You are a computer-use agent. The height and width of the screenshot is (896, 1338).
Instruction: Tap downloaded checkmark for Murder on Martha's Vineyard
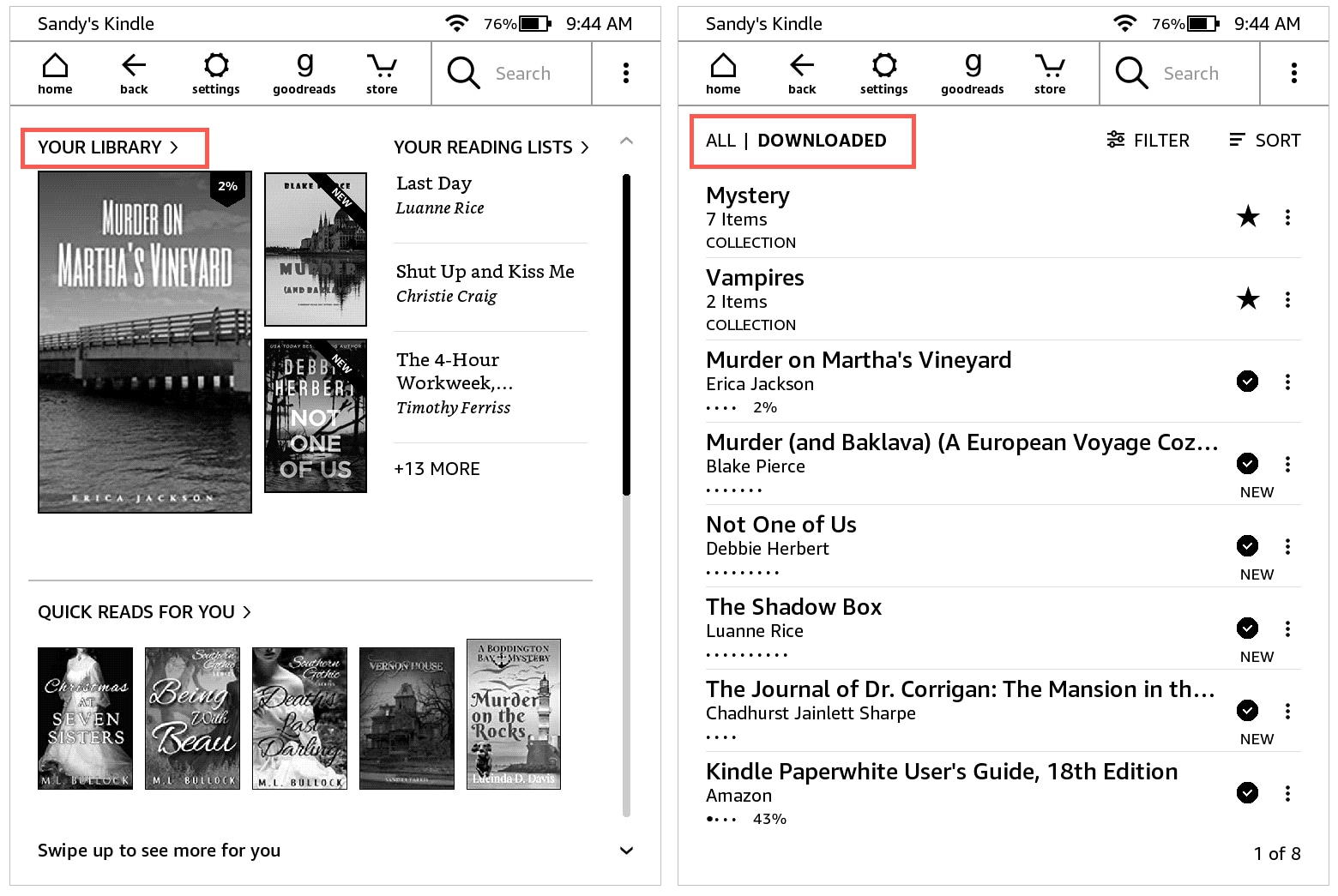tap(1248, 382)
